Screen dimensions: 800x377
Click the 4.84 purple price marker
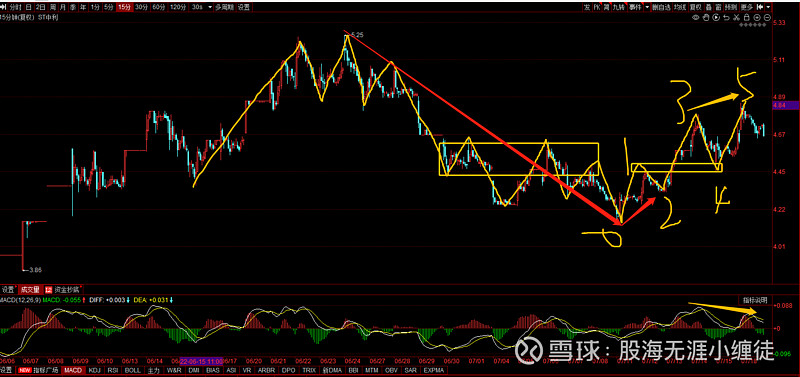[x=780, y=105]
